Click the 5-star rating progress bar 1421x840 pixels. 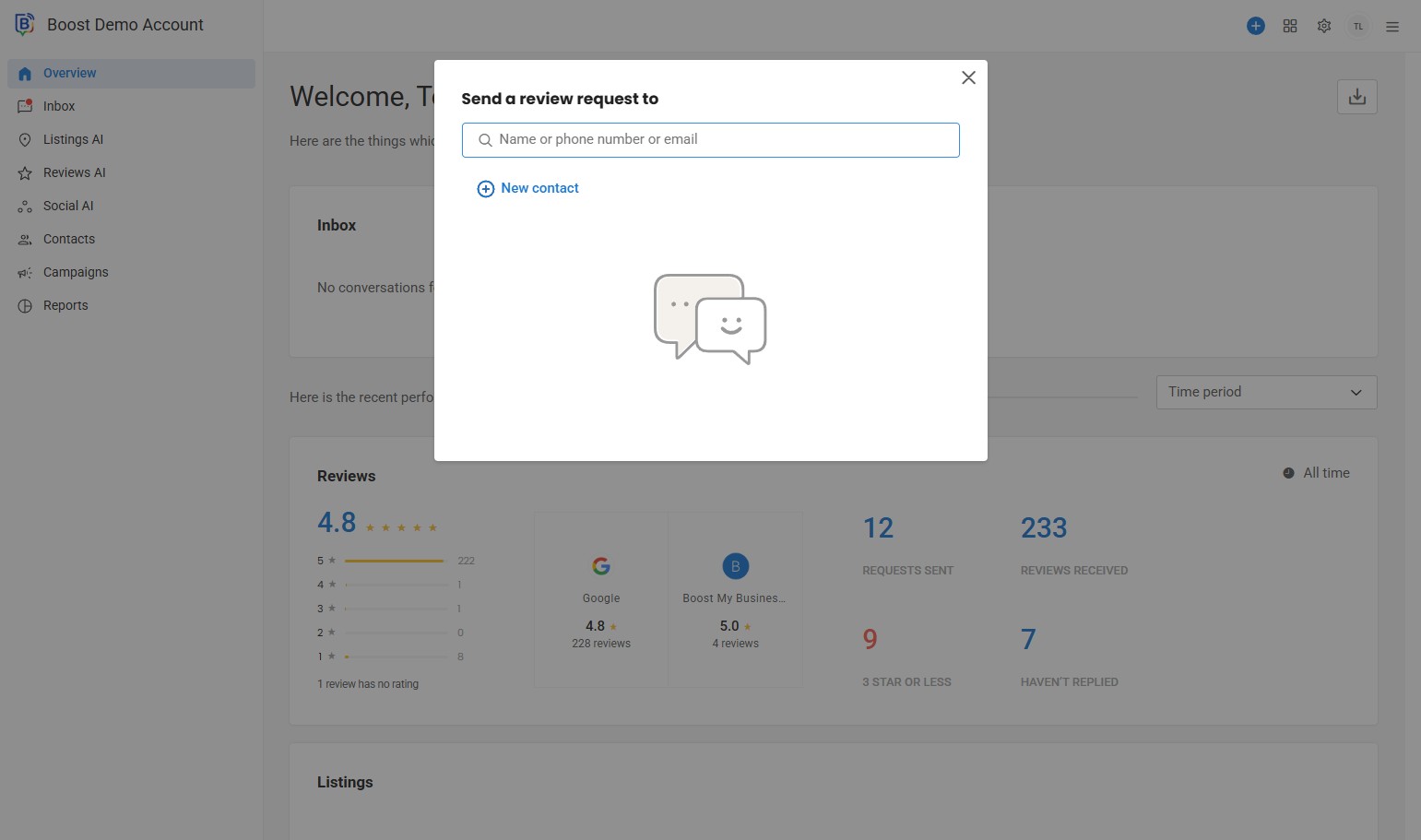tap(396, 561)
